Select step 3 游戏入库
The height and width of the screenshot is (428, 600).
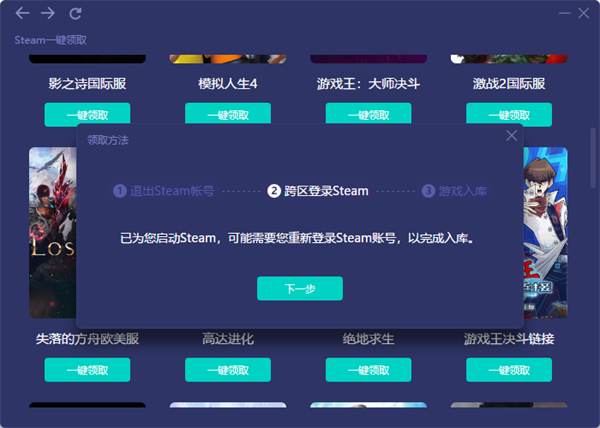point(454,190)
